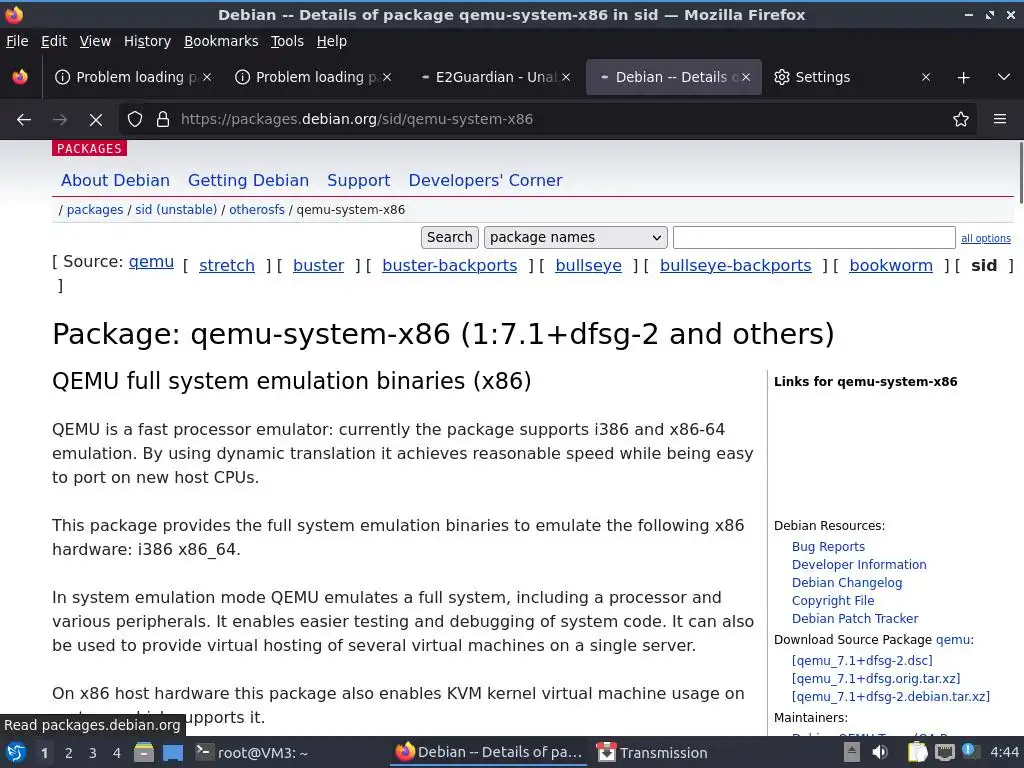The image size is (1024, 768).
Task: Bookmark this page with the star
Action: 960,120
